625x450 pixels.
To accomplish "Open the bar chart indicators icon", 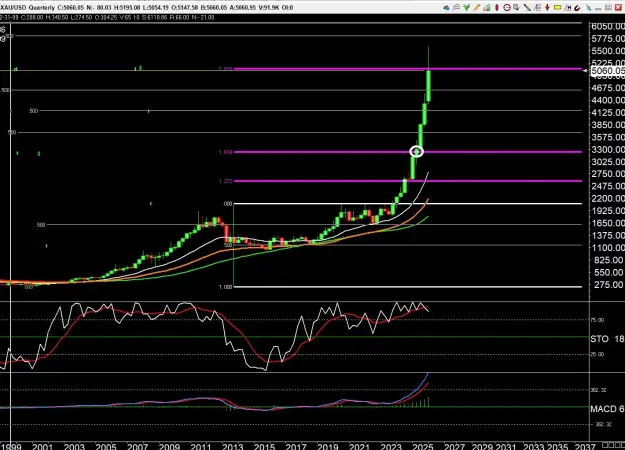I will [487, 8].
